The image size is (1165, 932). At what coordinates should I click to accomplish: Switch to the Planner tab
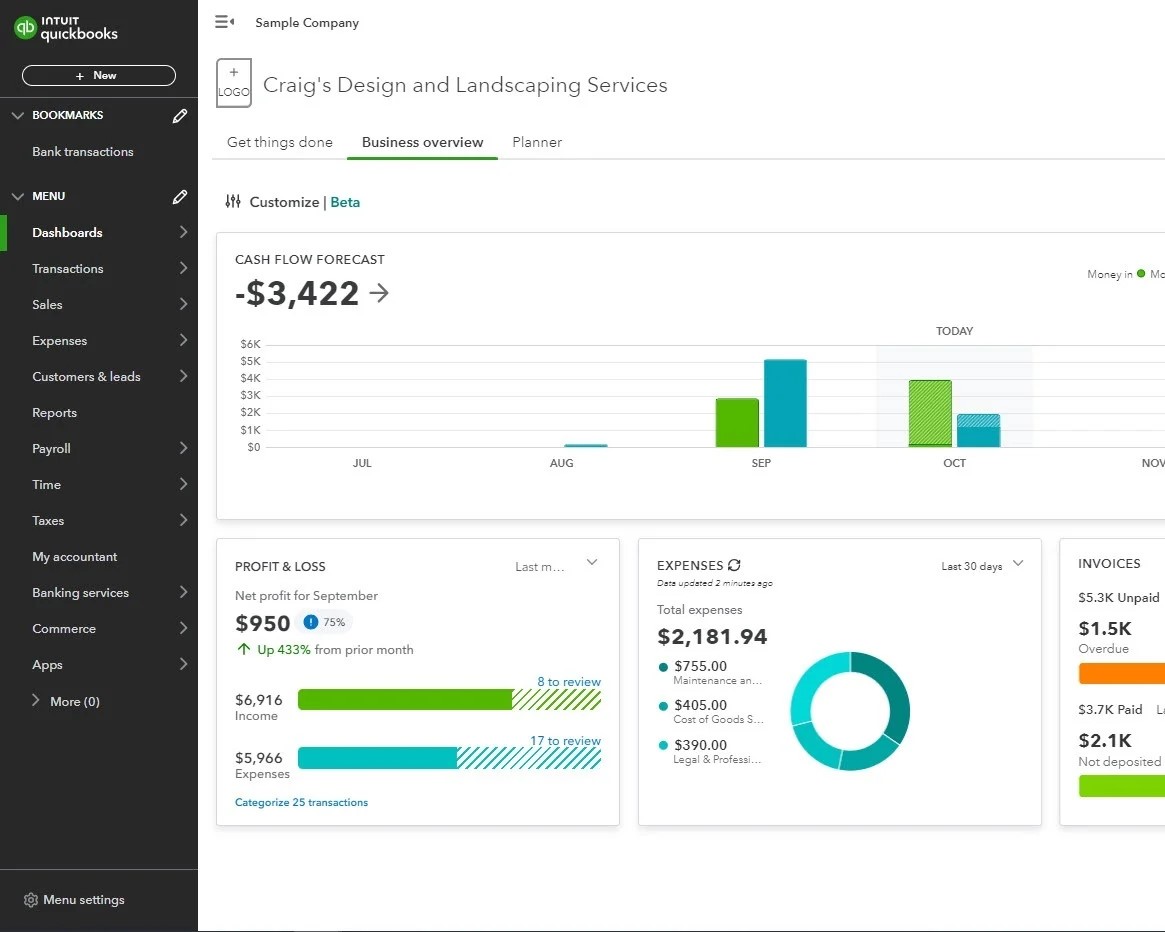(x=537, y=142)
